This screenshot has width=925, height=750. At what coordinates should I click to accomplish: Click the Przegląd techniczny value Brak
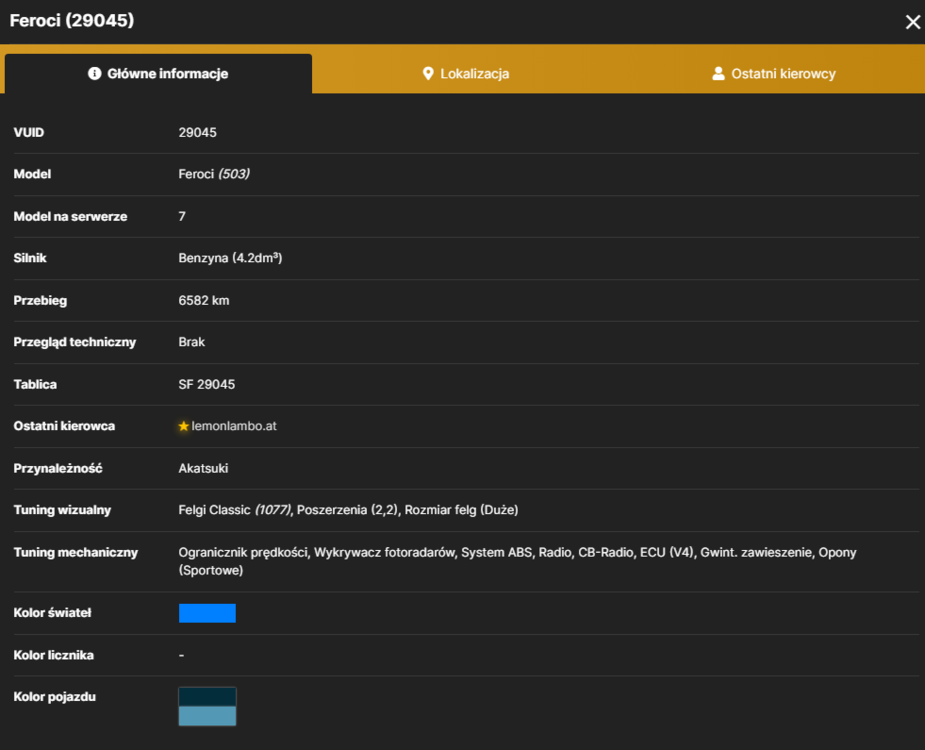(192, 342)
